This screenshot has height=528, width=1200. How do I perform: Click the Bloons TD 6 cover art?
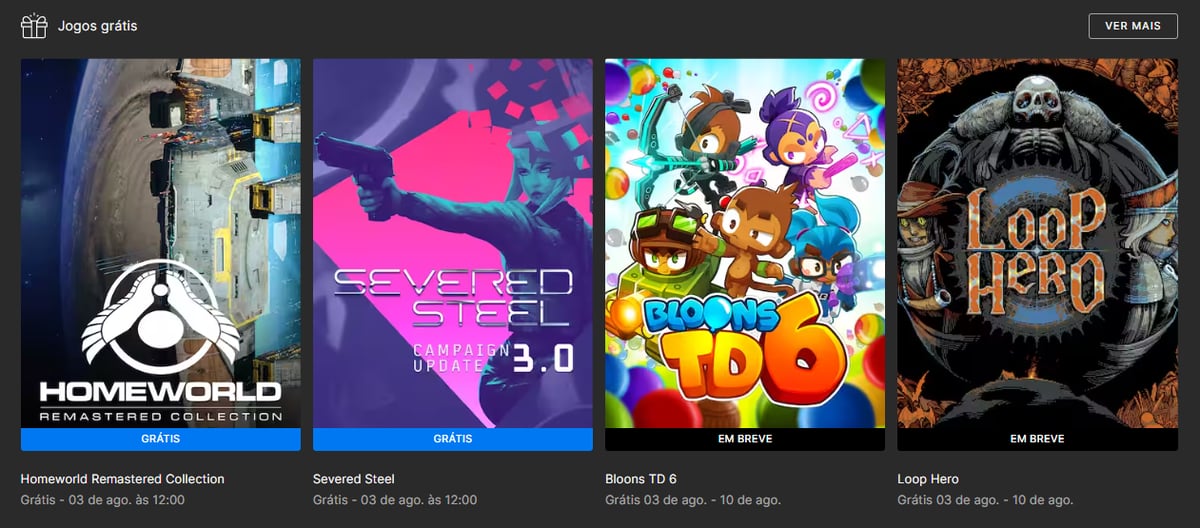click(x=745, y=243)
